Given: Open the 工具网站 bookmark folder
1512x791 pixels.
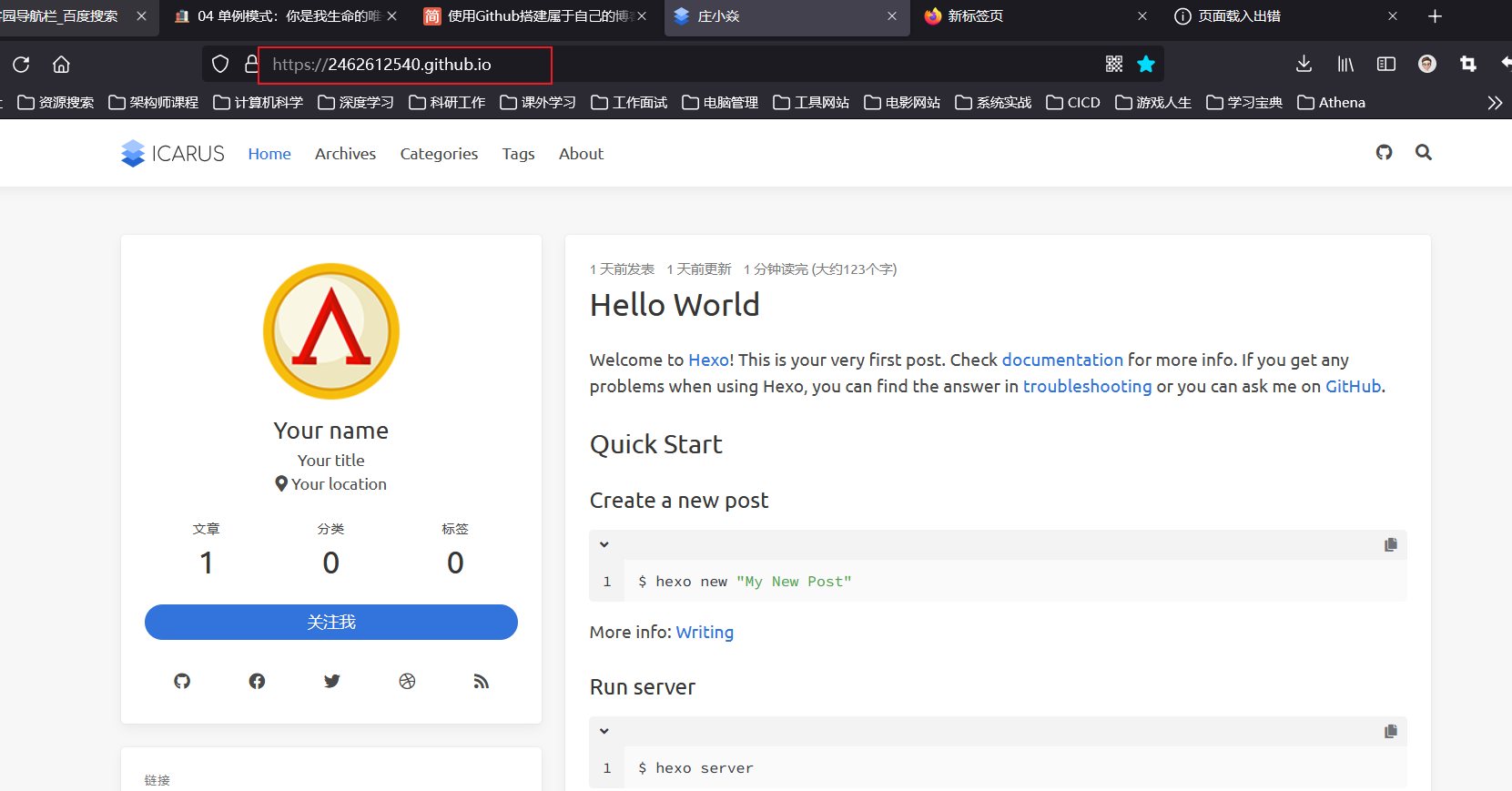Looking at the screenshot, I should point(811,103).
